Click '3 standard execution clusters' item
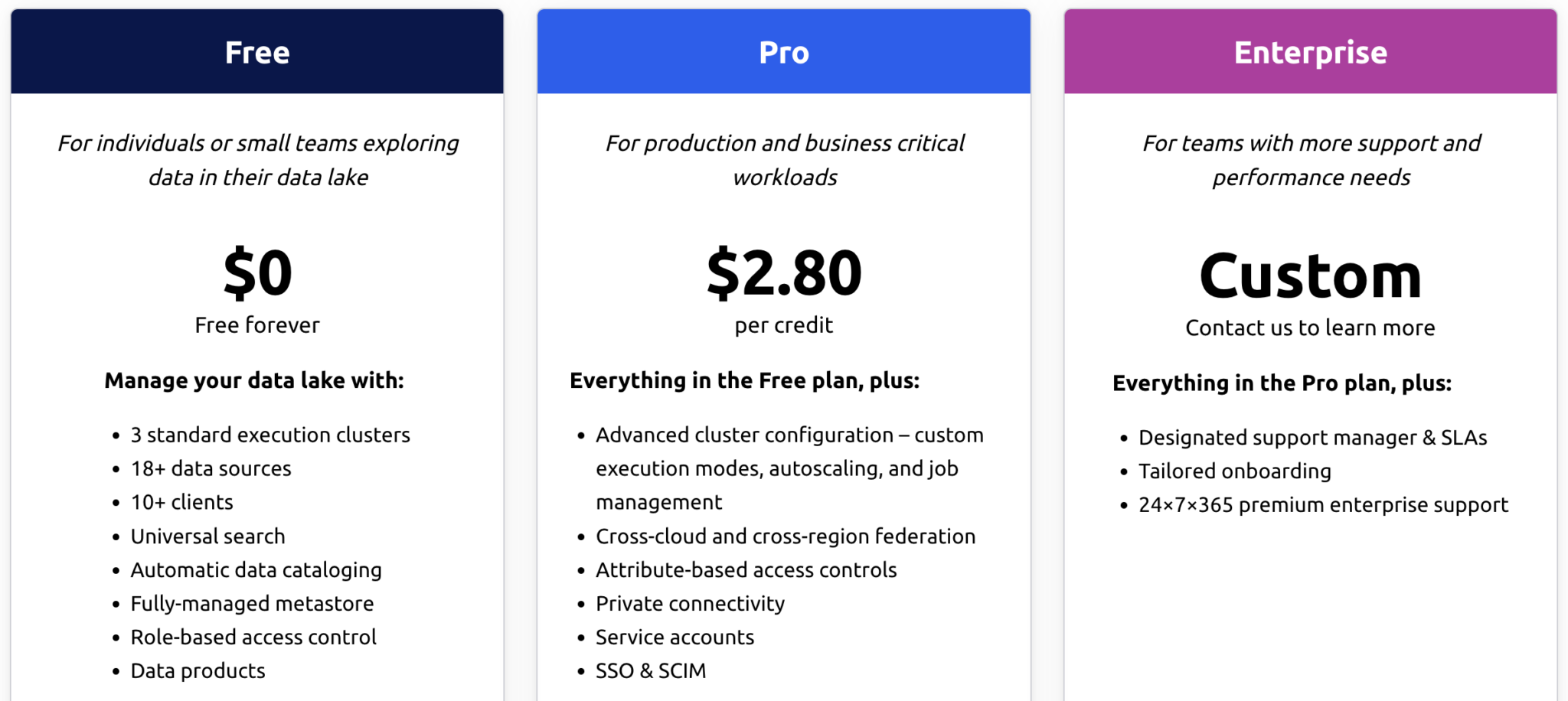This screenshot has height=701, width=1568. (x=270, y=435)
